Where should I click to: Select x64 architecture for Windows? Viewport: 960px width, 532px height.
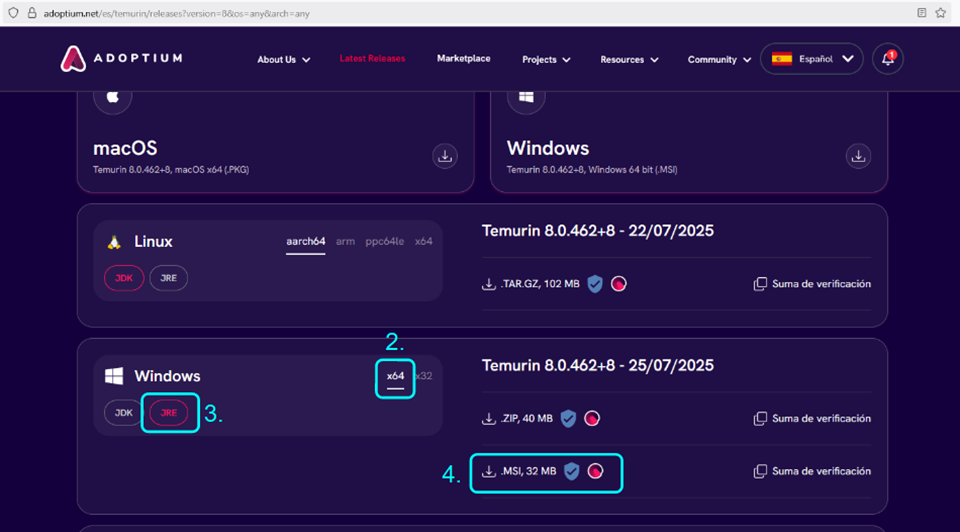395,377
